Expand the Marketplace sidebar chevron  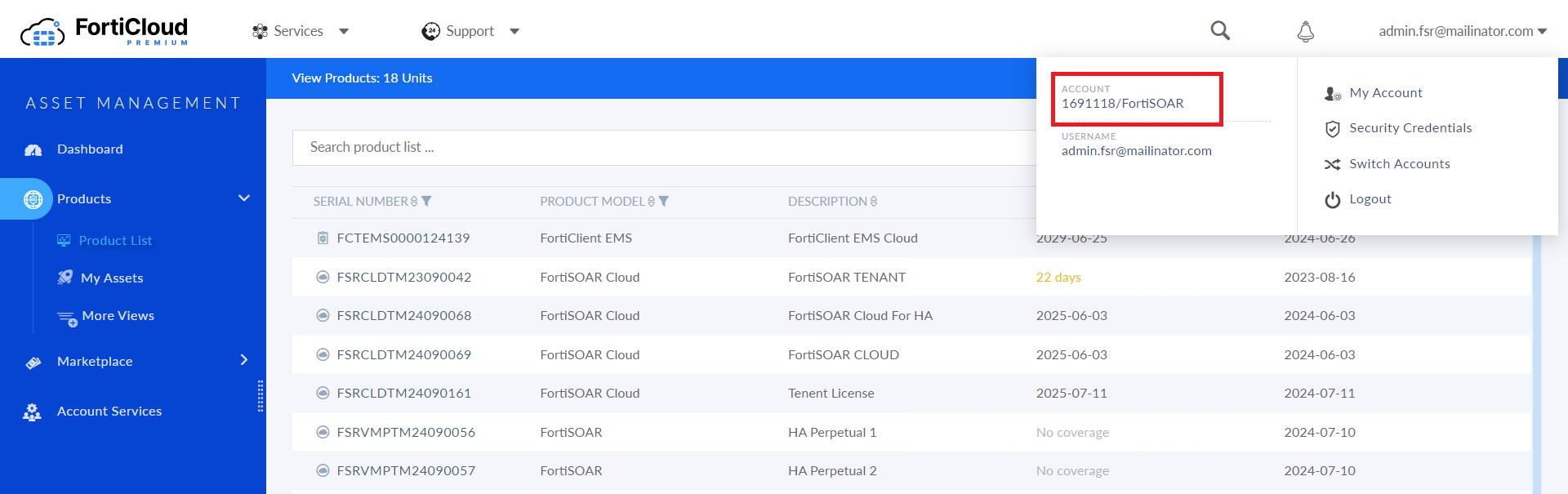244,360
